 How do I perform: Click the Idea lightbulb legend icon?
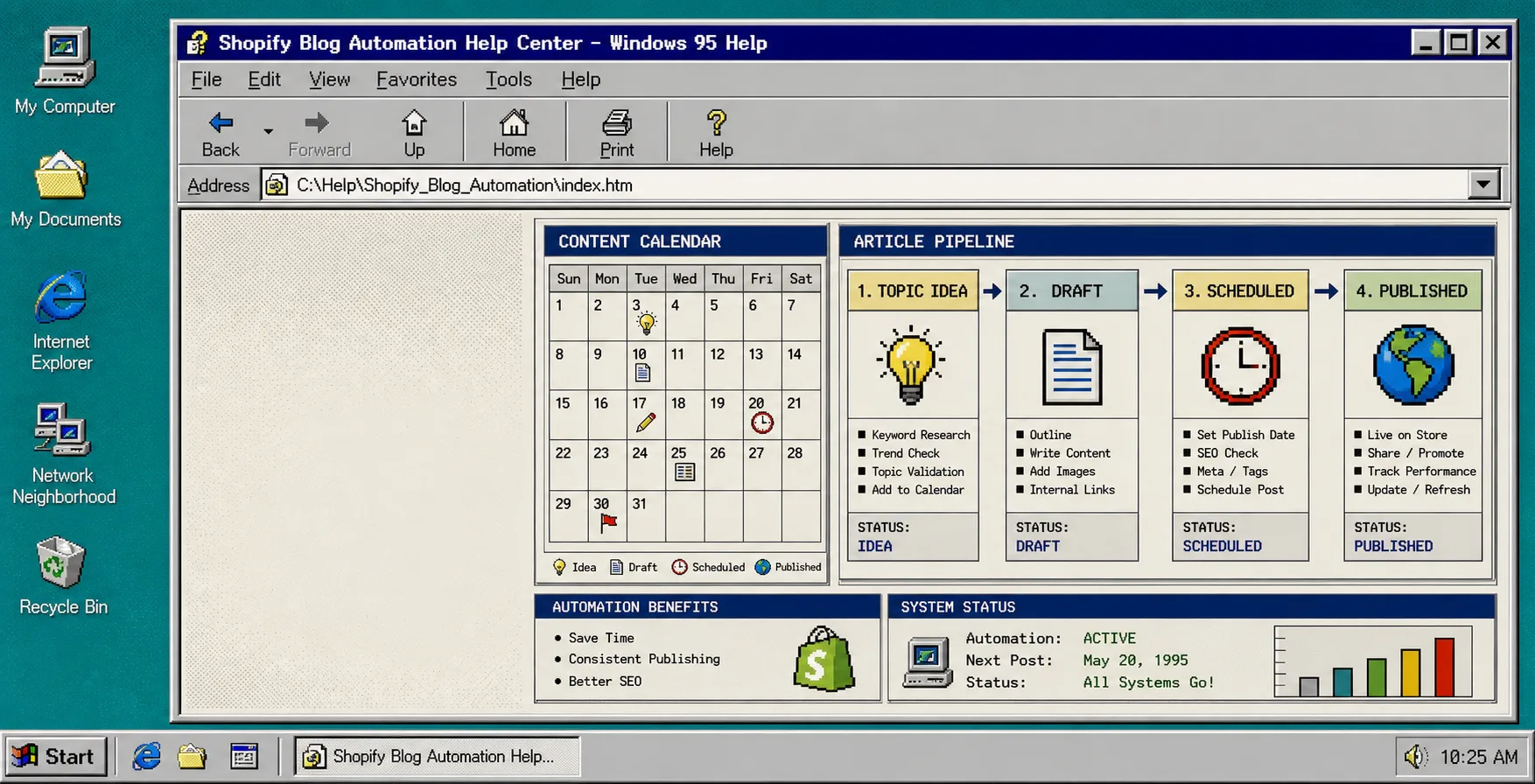559,567
